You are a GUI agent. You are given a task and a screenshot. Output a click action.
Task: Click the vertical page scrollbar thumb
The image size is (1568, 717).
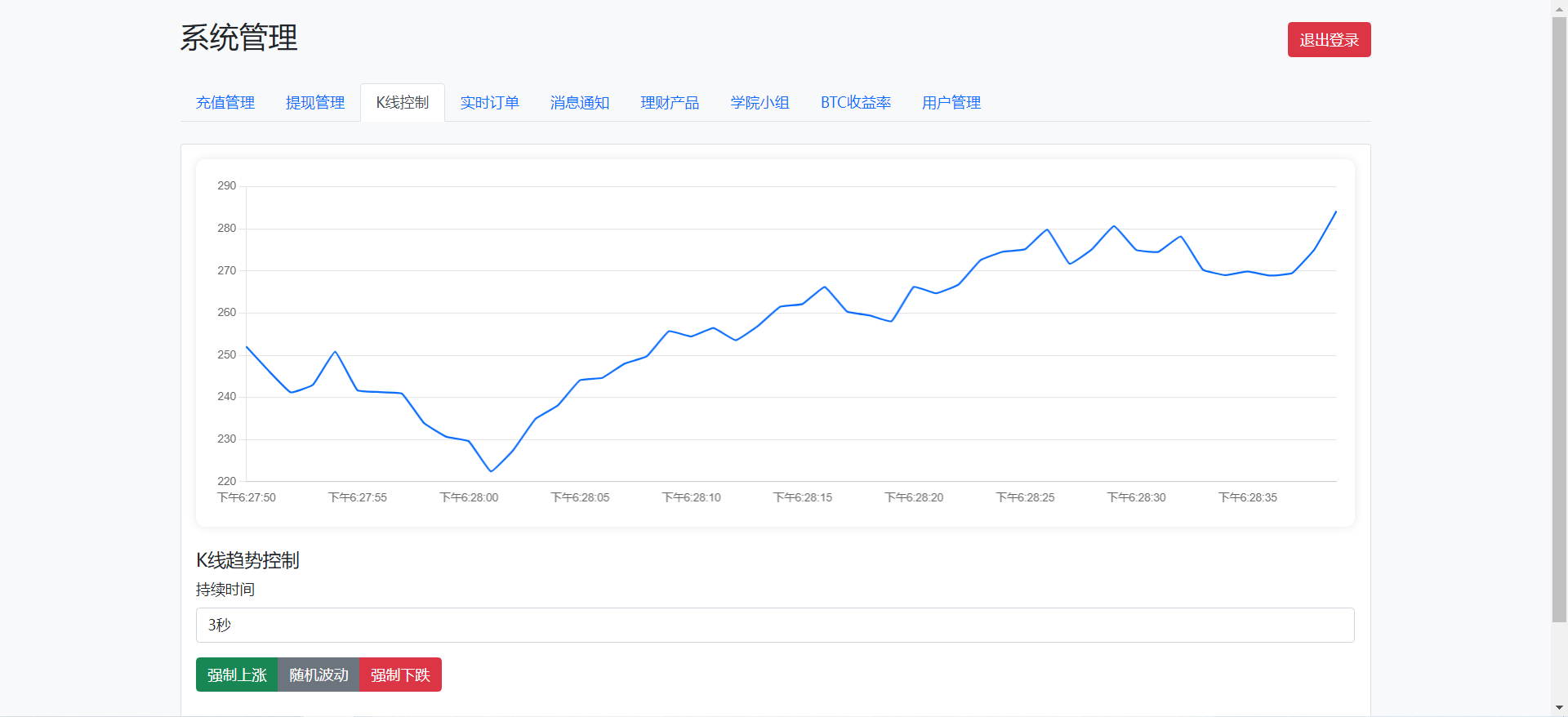point(1559,318)
